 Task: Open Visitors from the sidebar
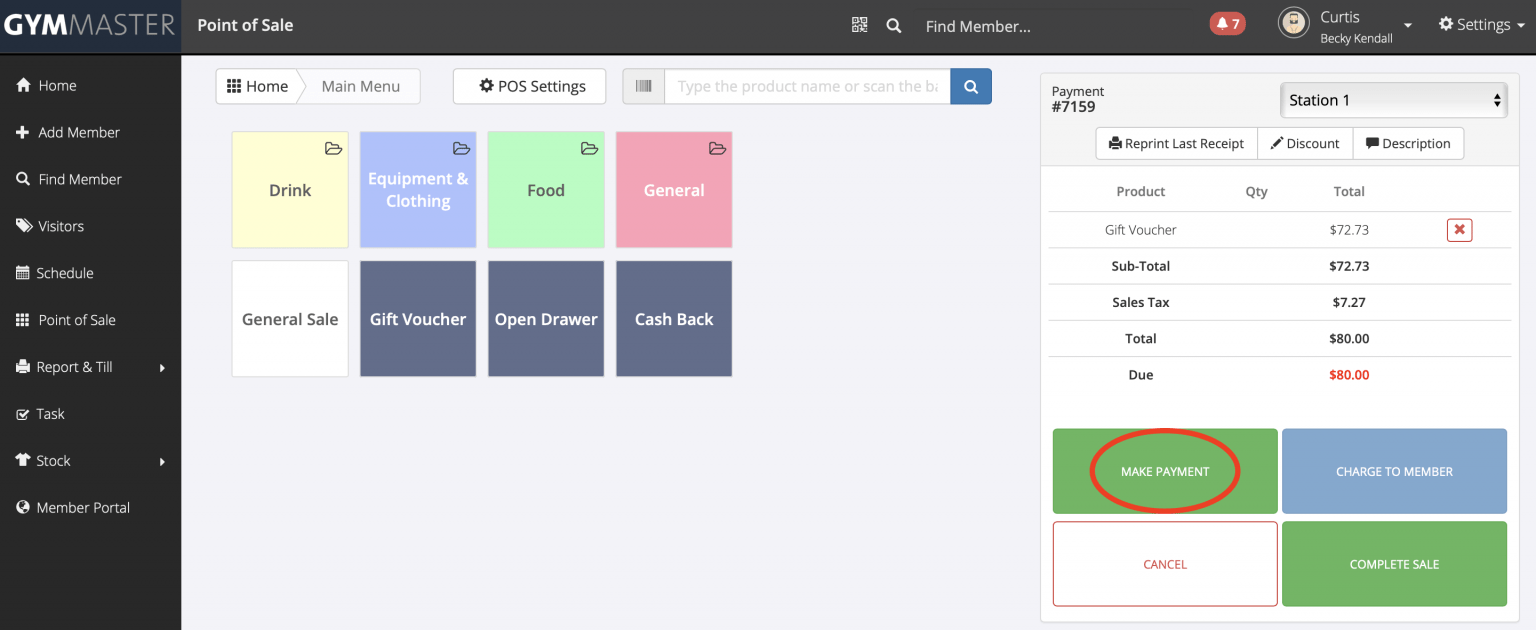point(61,226)
